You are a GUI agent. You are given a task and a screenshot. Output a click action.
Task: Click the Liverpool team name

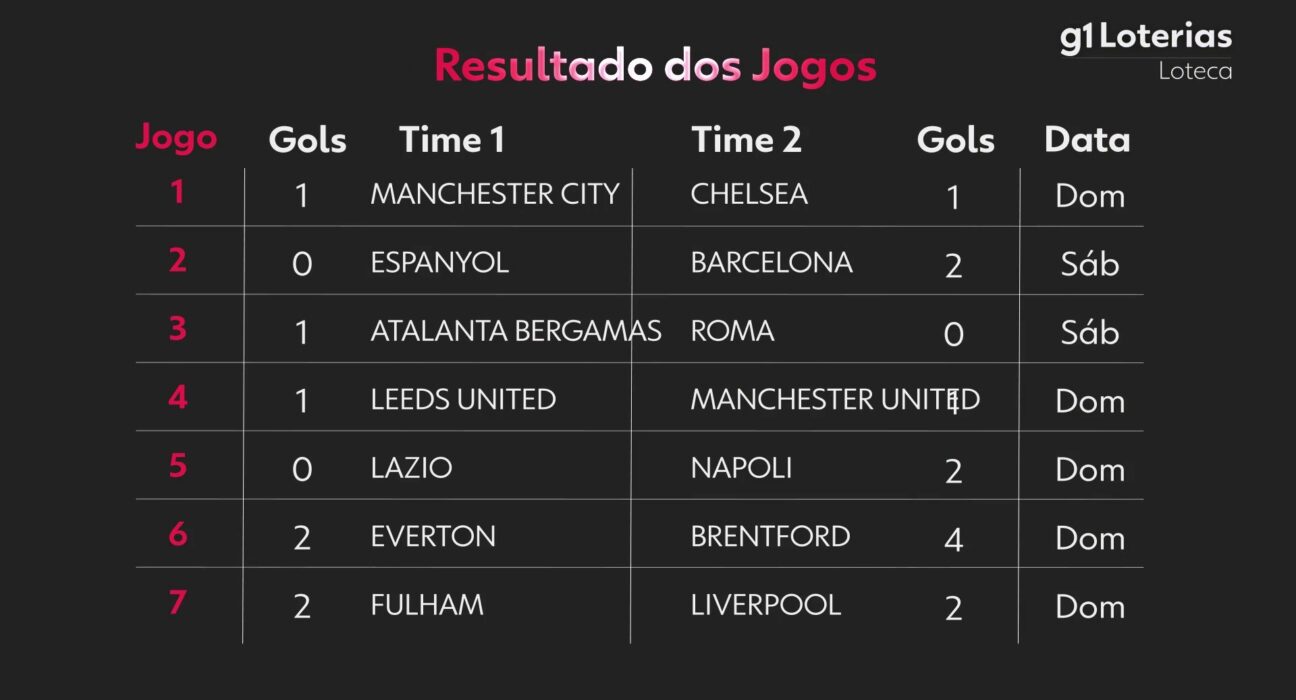[x=765, y=604]
